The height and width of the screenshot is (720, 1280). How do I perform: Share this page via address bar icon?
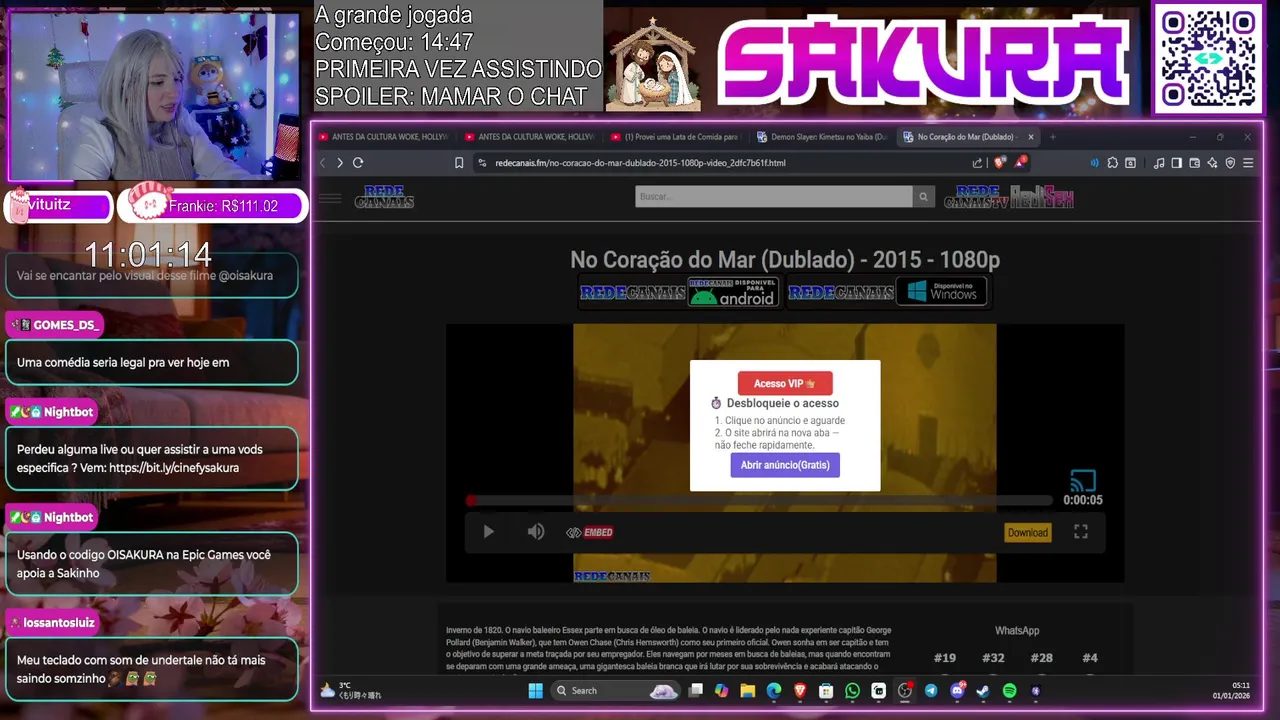click(x=977, y=163)
